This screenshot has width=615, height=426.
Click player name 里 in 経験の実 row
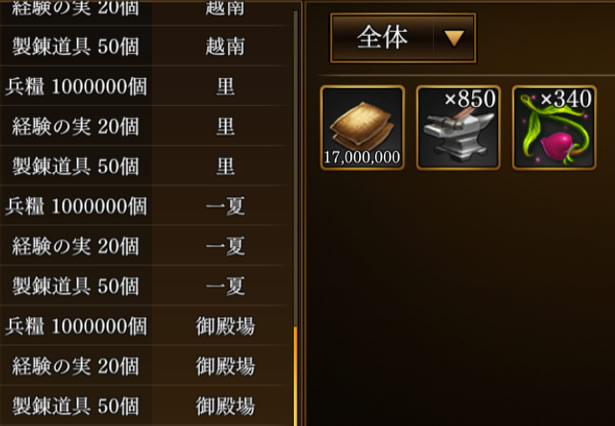(x=225, y=126)
